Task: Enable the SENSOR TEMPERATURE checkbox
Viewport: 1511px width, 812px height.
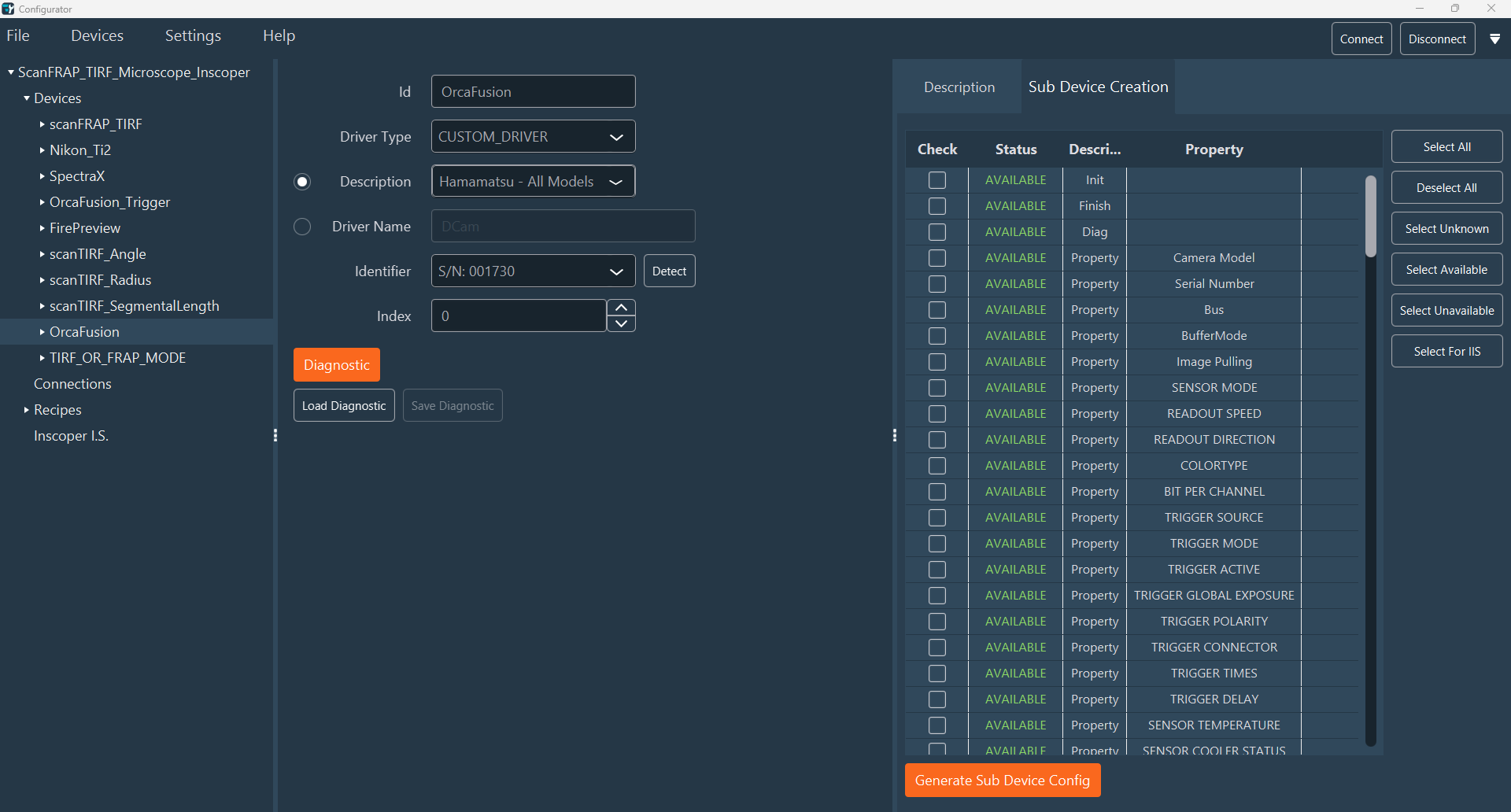Action: click(937, 725)
